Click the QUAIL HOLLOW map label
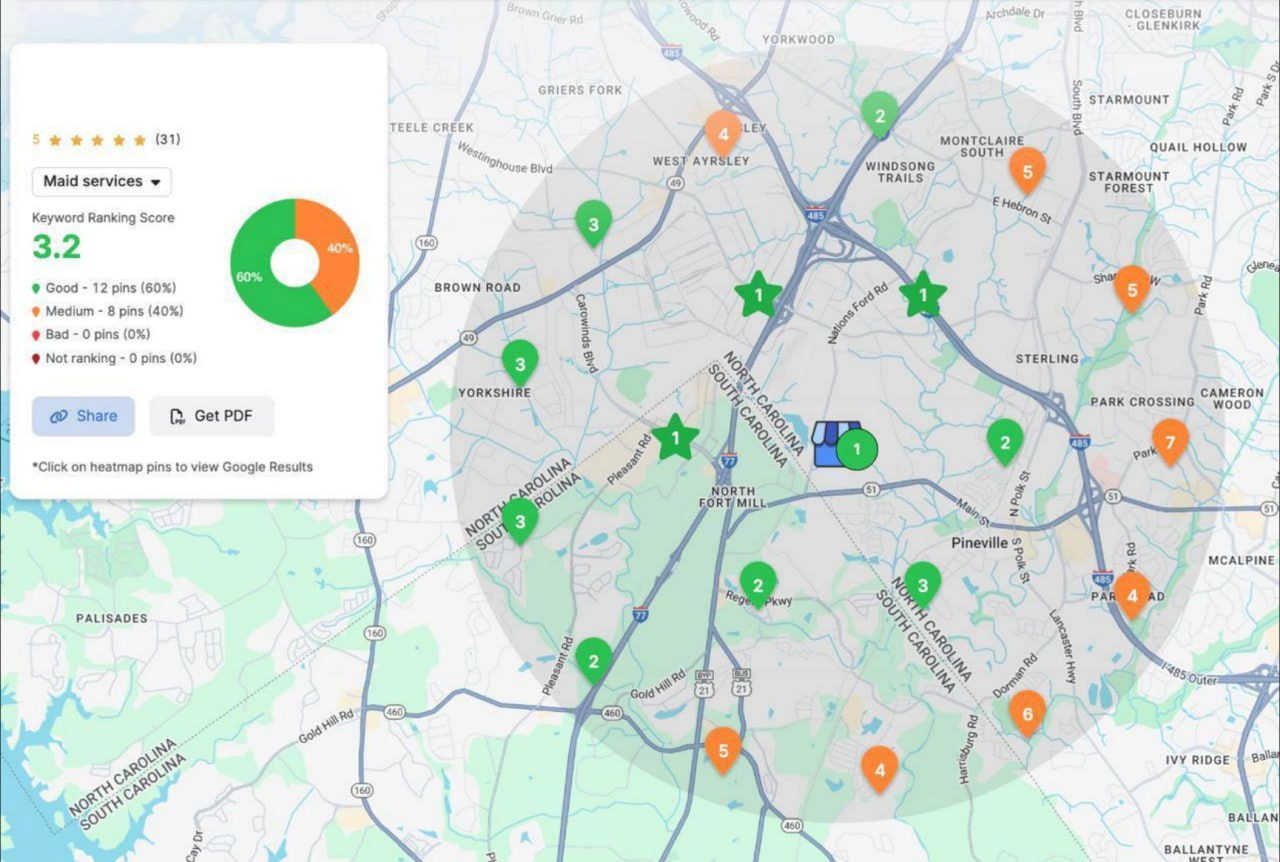Screen dimensions: 1280x862 tap(1198, 147)
